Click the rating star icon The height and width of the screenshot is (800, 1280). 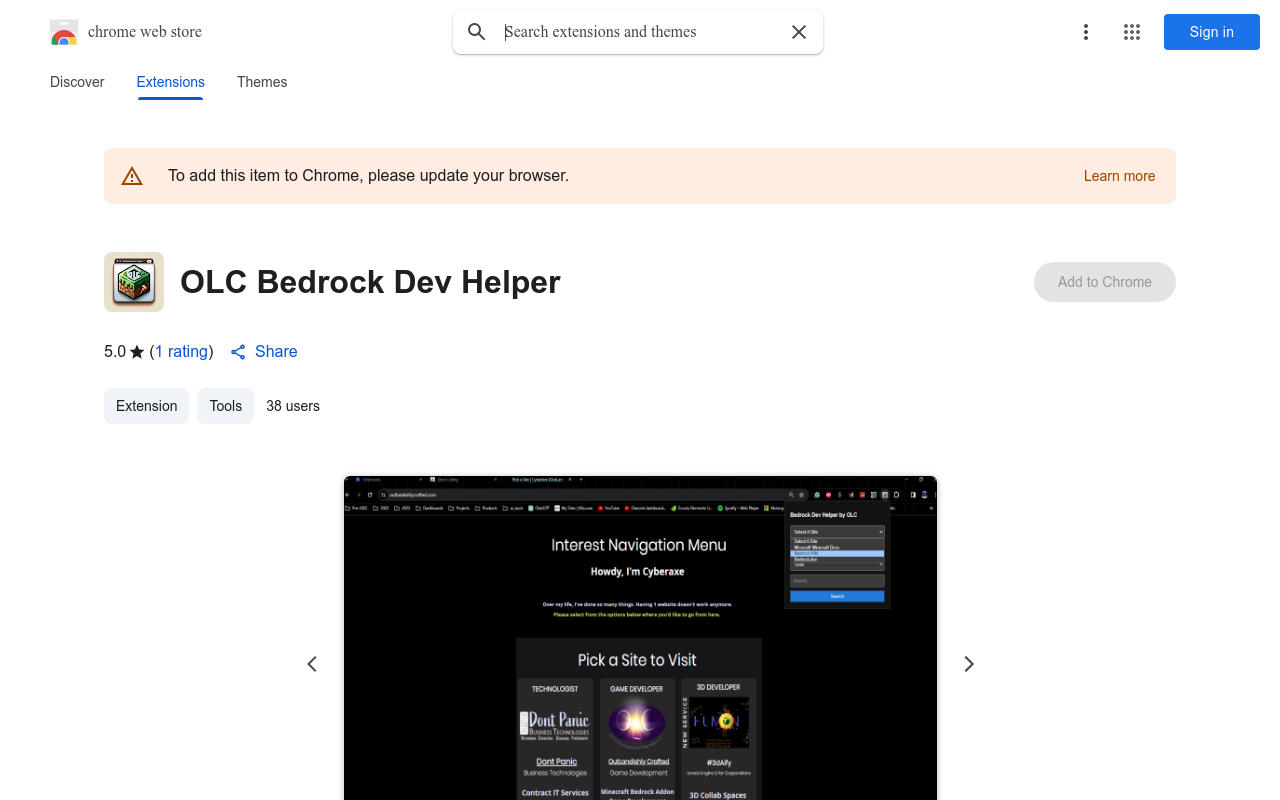point(137,352)
